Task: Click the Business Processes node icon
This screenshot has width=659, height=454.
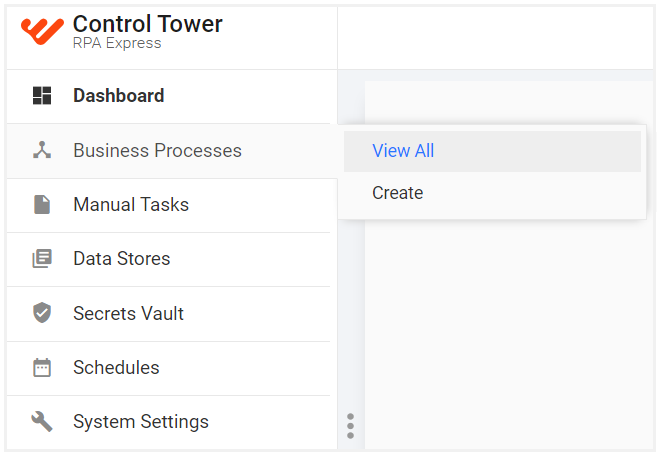Action: tap(42, 150)
